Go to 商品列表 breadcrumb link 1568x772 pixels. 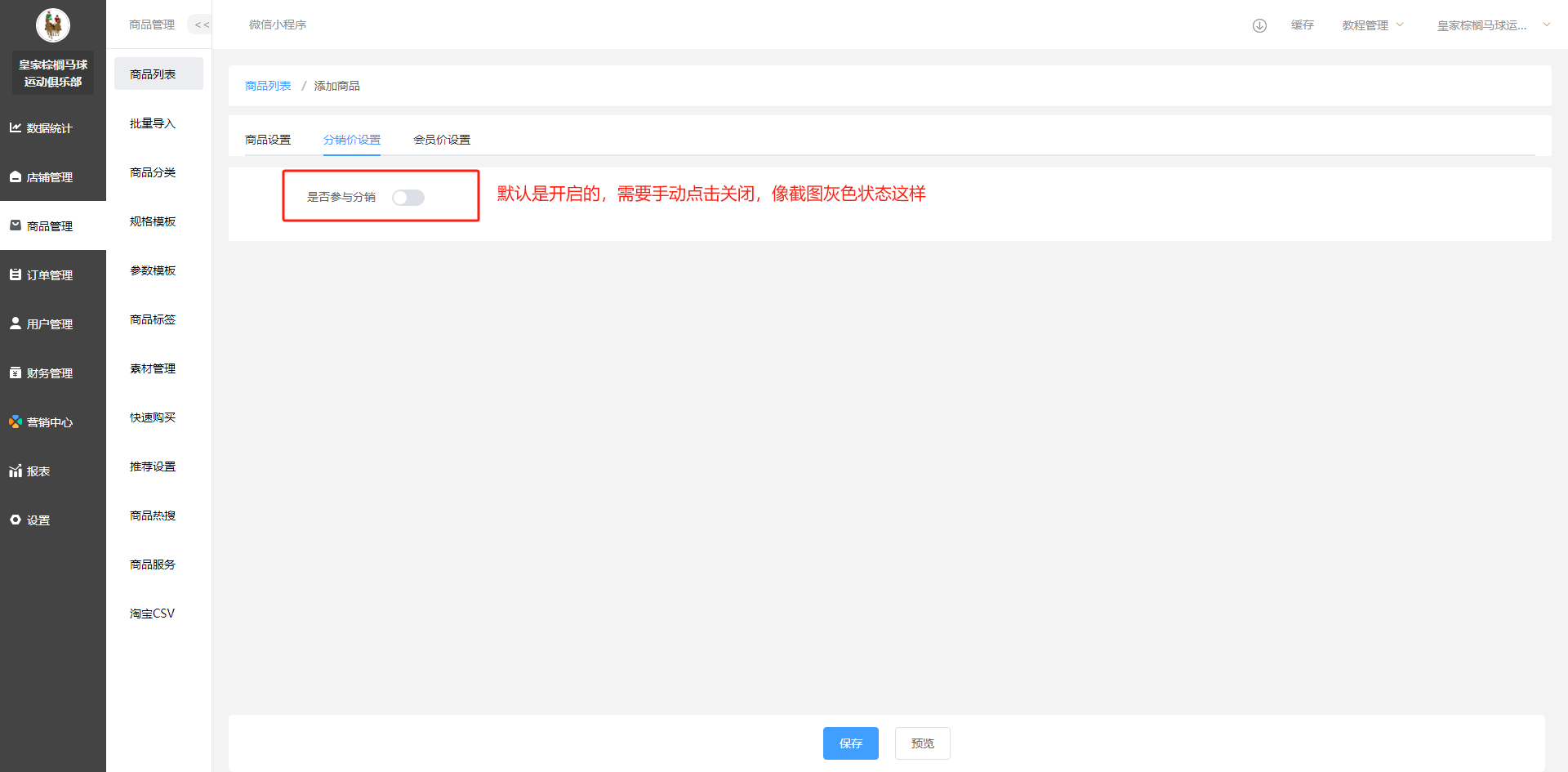pos(268,86)
